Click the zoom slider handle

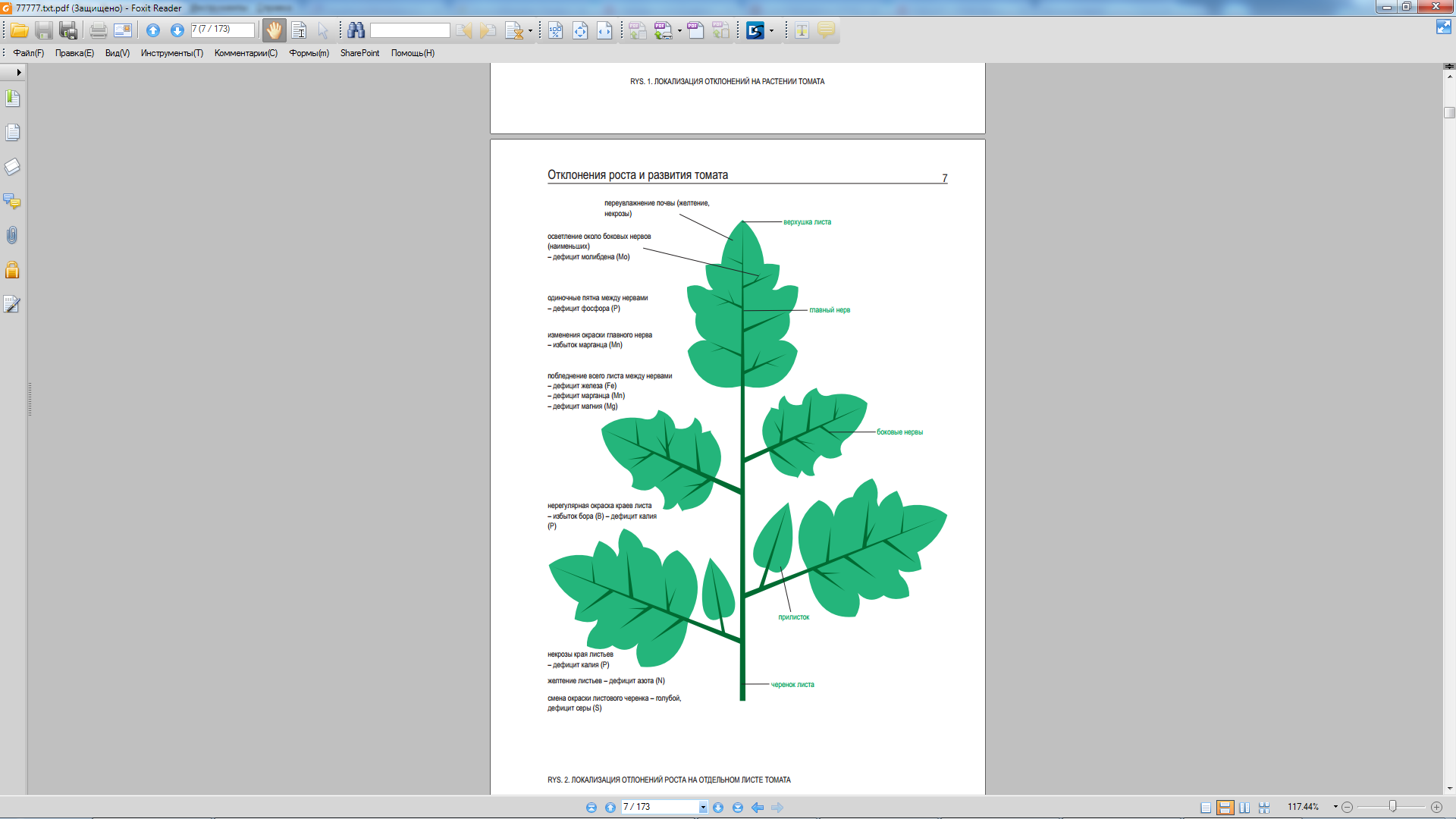click(1392, 806)
